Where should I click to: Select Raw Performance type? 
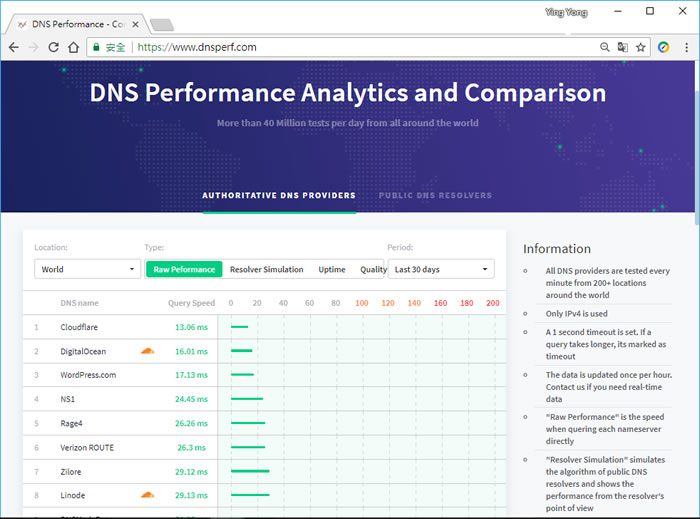click(x=184, y=269)
